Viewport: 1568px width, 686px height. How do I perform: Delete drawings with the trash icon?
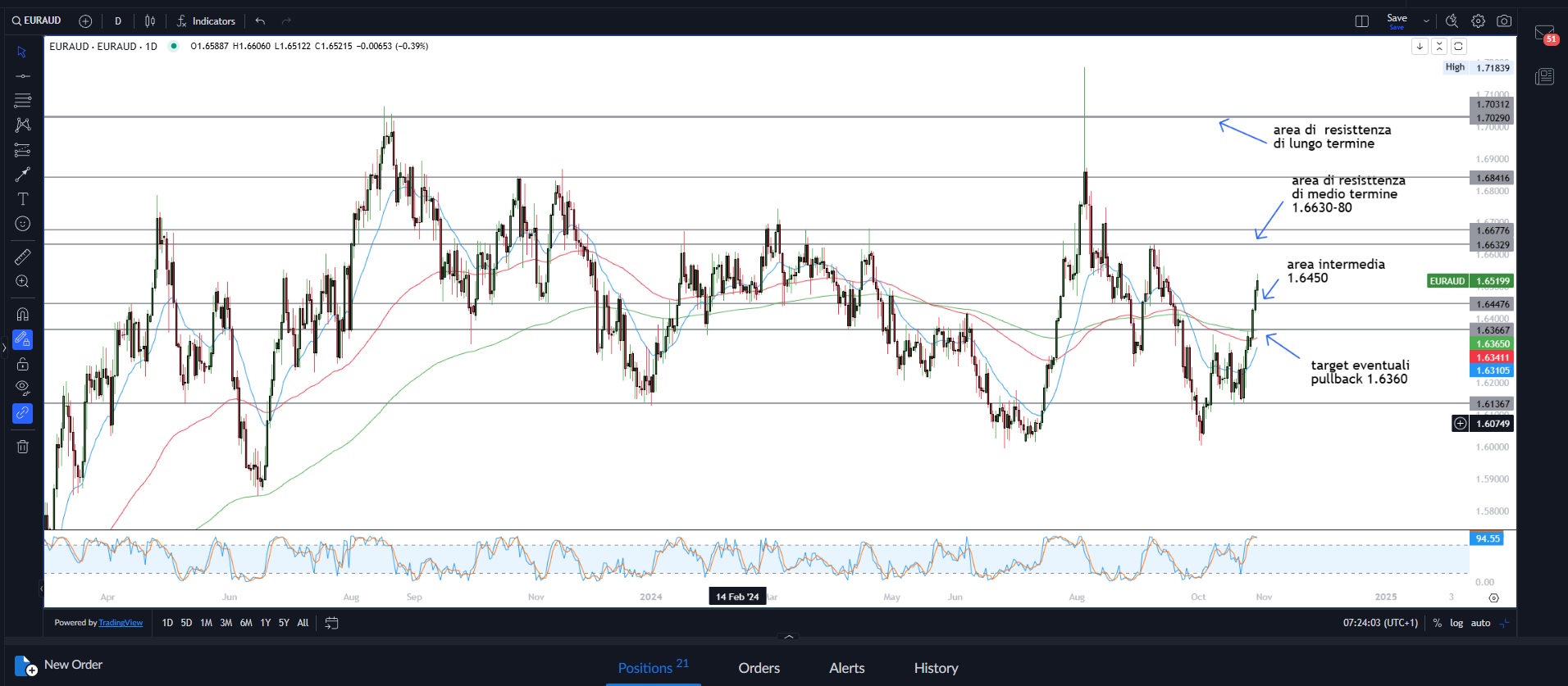(22, 447)
